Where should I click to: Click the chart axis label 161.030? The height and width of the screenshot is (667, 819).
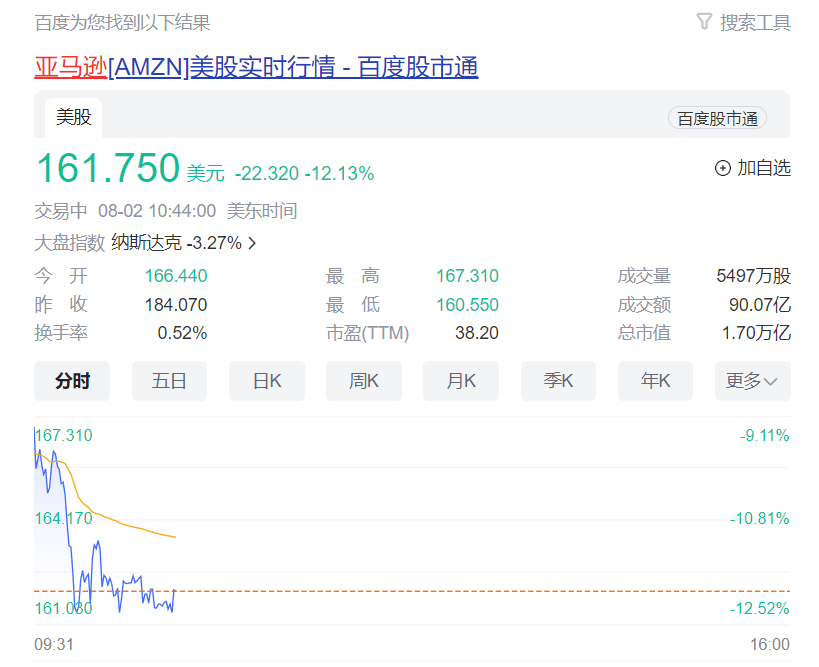click(x=63, y=608)
